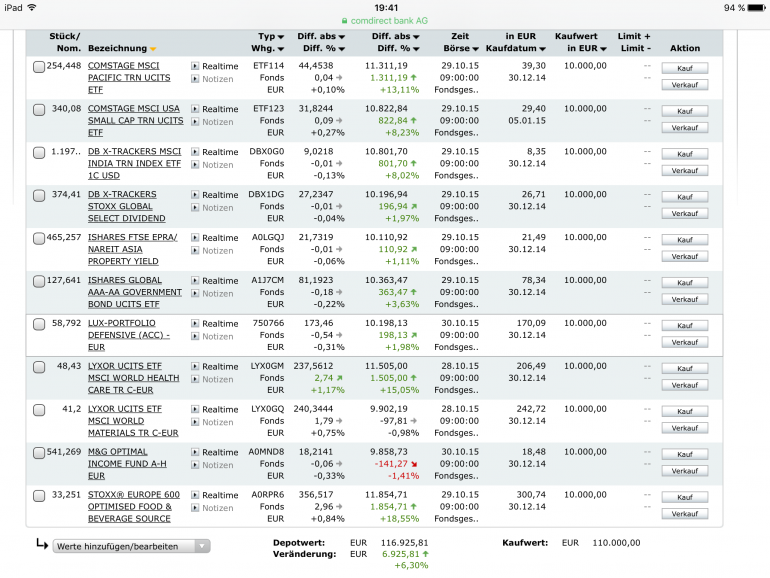Click Kauf for iShares FTSE EPRA/NAREIT Asia

[x=685, y=240]
